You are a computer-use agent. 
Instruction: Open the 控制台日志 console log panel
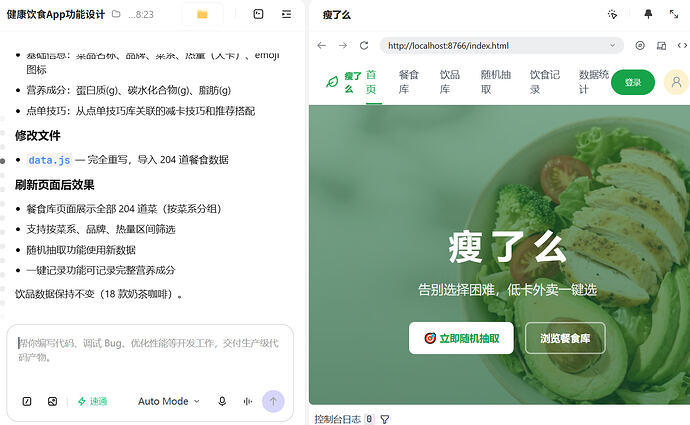338,419
